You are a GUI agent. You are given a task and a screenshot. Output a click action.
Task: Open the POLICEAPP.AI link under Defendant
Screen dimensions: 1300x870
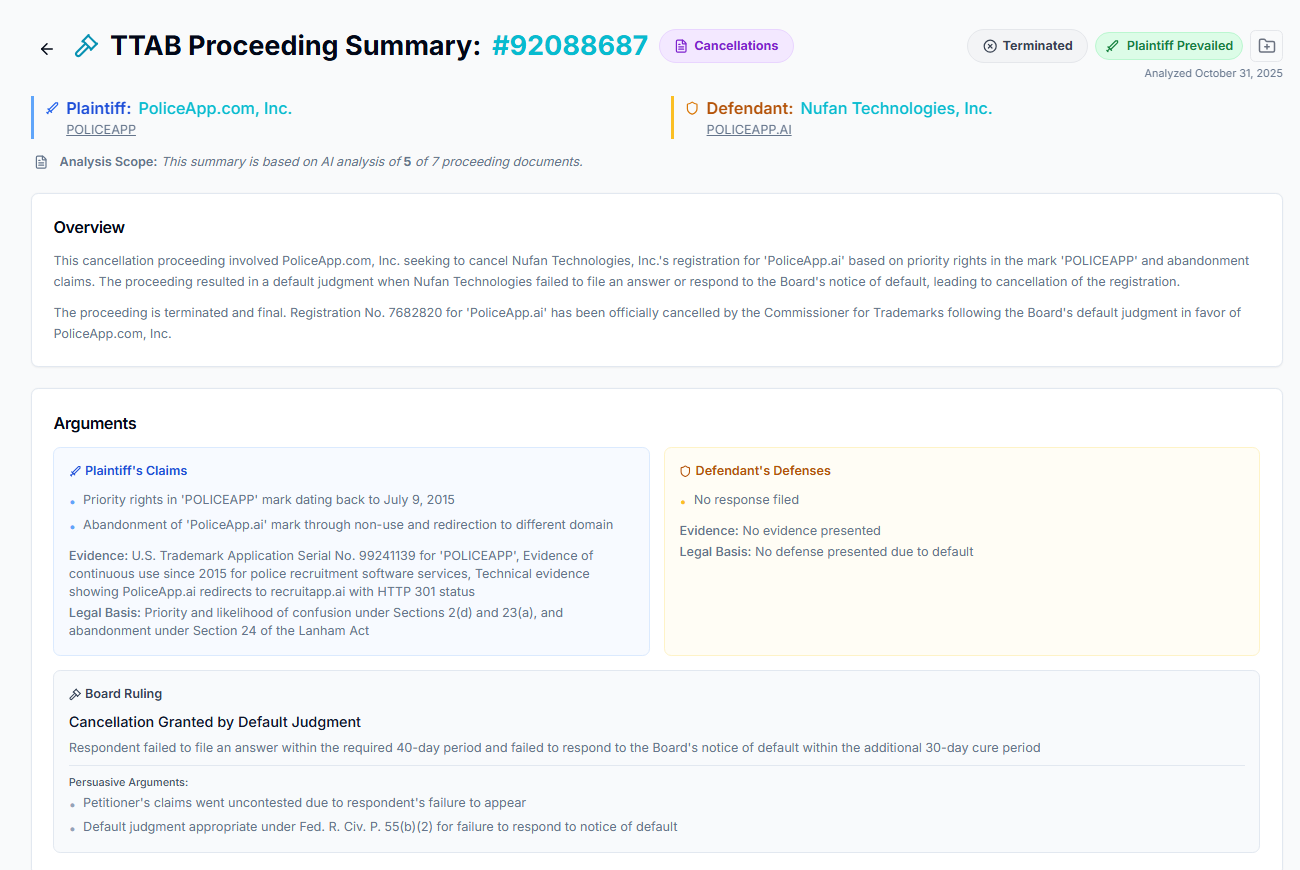pos(749,129)
